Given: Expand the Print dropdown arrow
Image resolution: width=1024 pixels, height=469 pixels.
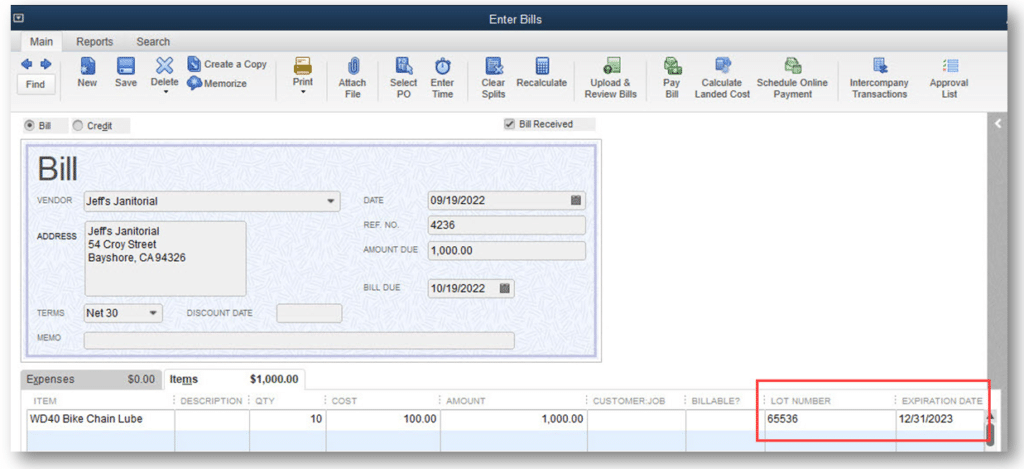Looking at the screenshot, I should point(302,92).
